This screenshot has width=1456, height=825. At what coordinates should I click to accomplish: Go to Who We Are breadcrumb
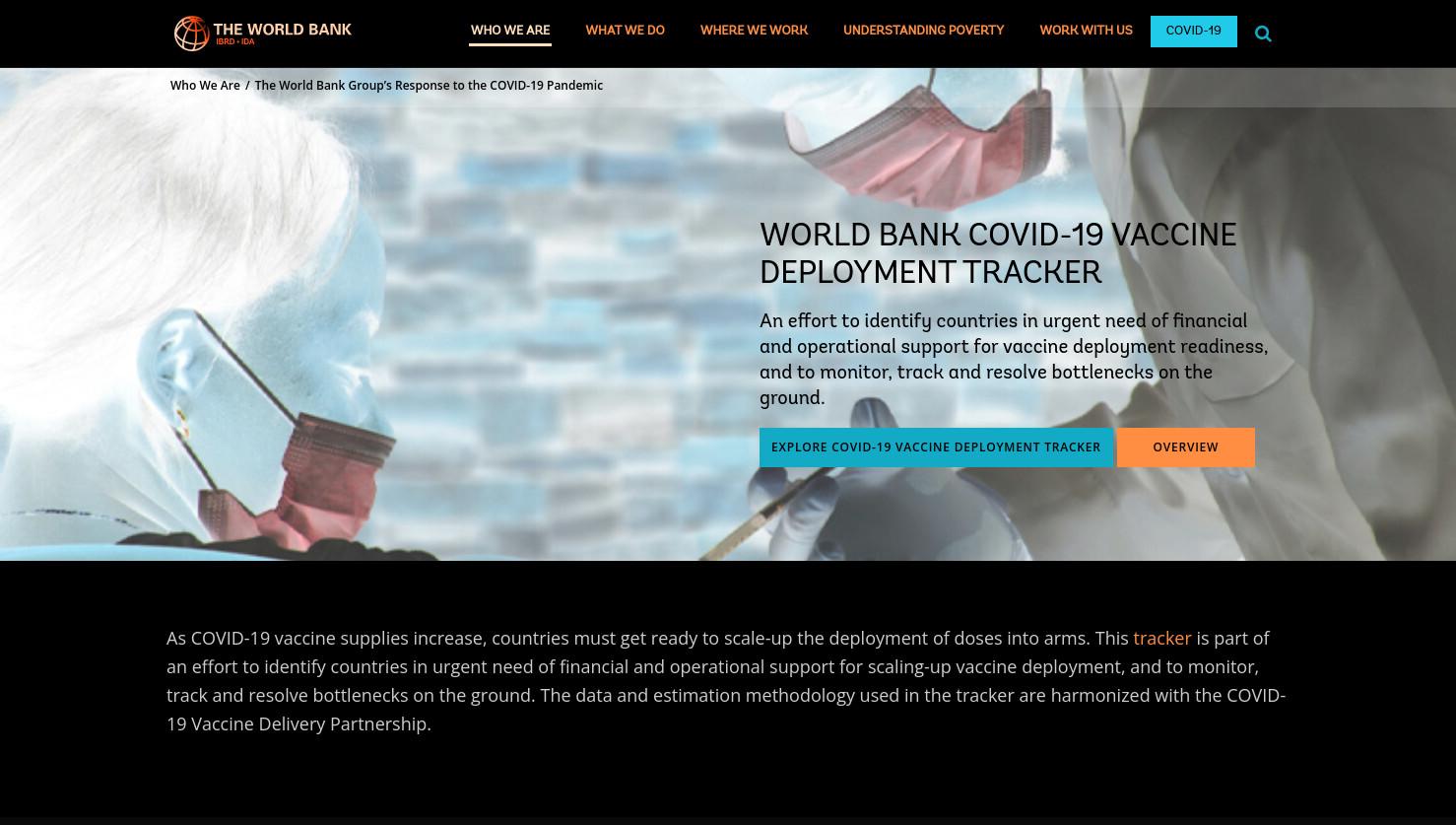[x=205, y=86]
